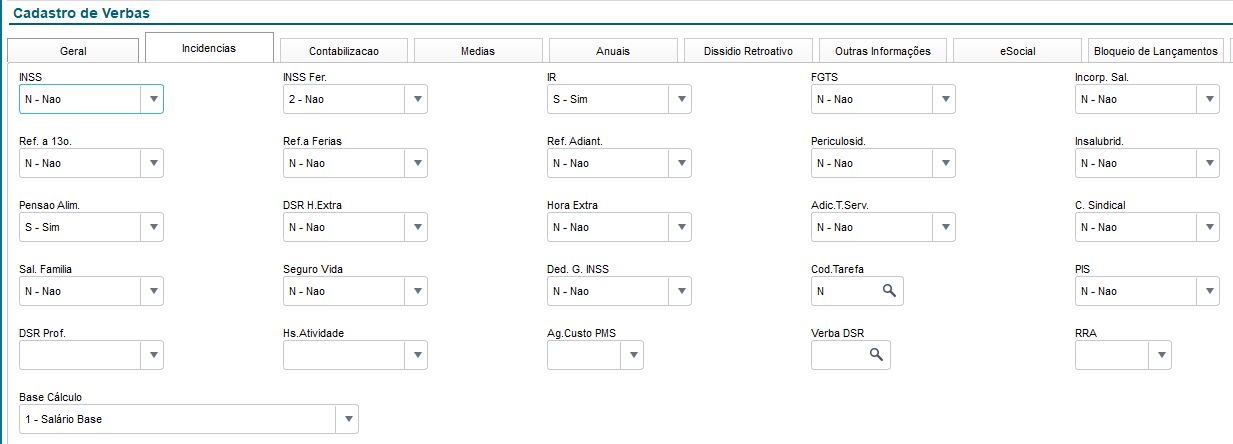The height and width of the screenshot is (444, 1233).
Task: Expand the Pensao Alim. dropdown
Action: coord(152,227)
